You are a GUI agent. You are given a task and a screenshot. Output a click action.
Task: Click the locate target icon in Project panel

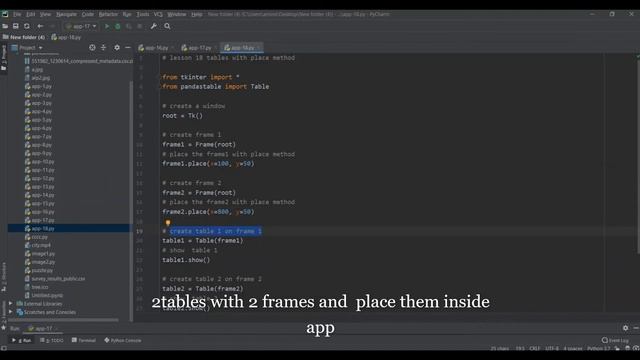tap(92, 48)
